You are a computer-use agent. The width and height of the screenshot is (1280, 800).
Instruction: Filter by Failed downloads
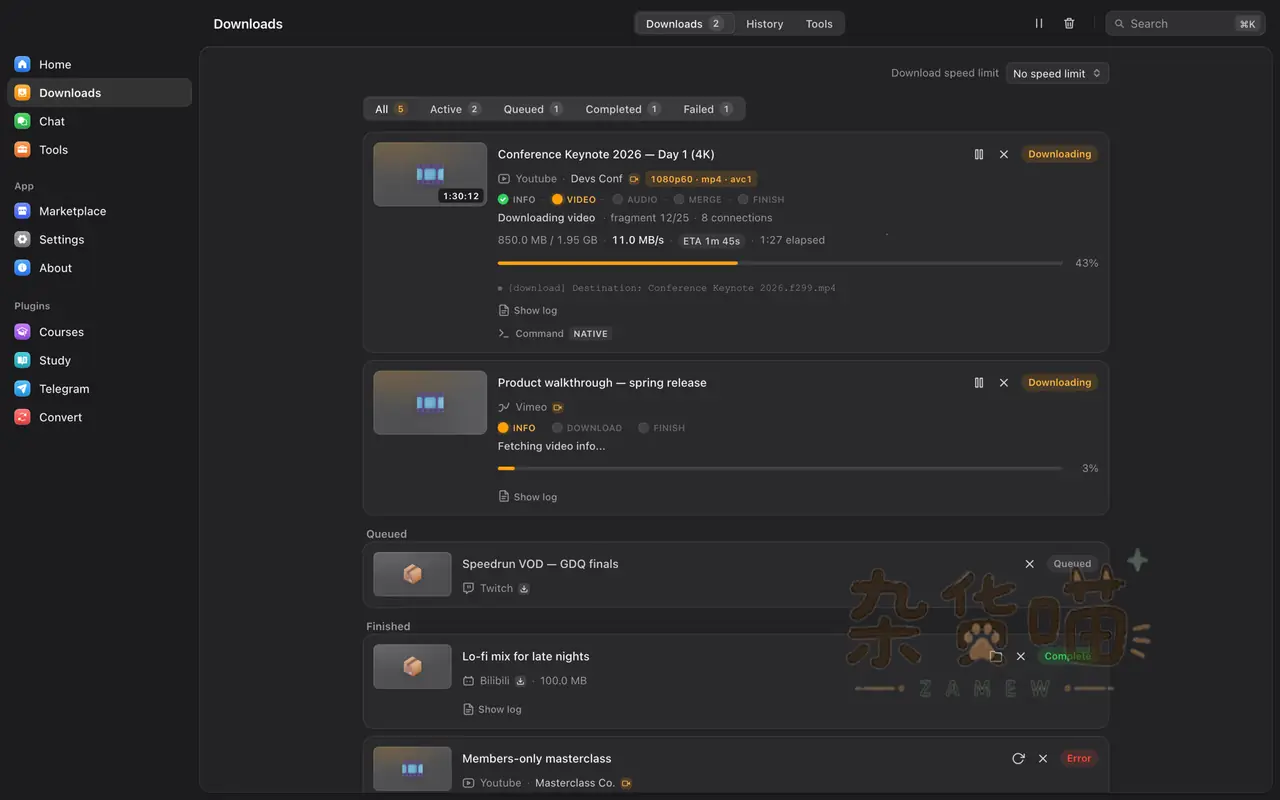[x=708, y=109]
